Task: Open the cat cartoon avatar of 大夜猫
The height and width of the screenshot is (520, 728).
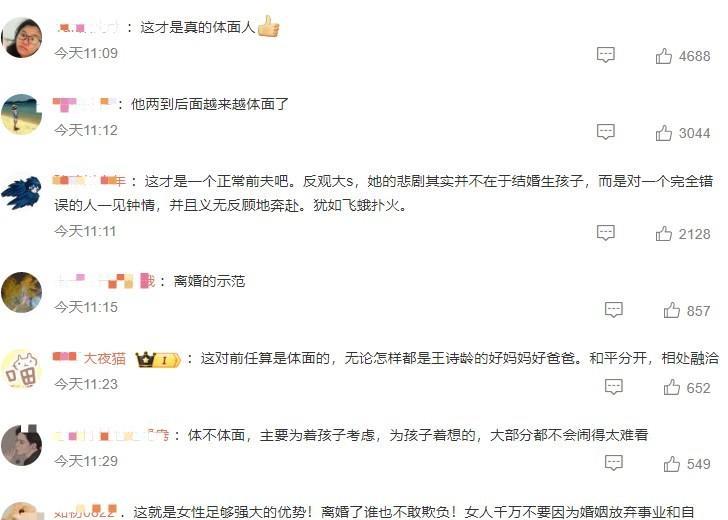Action: tap(22, 370)
